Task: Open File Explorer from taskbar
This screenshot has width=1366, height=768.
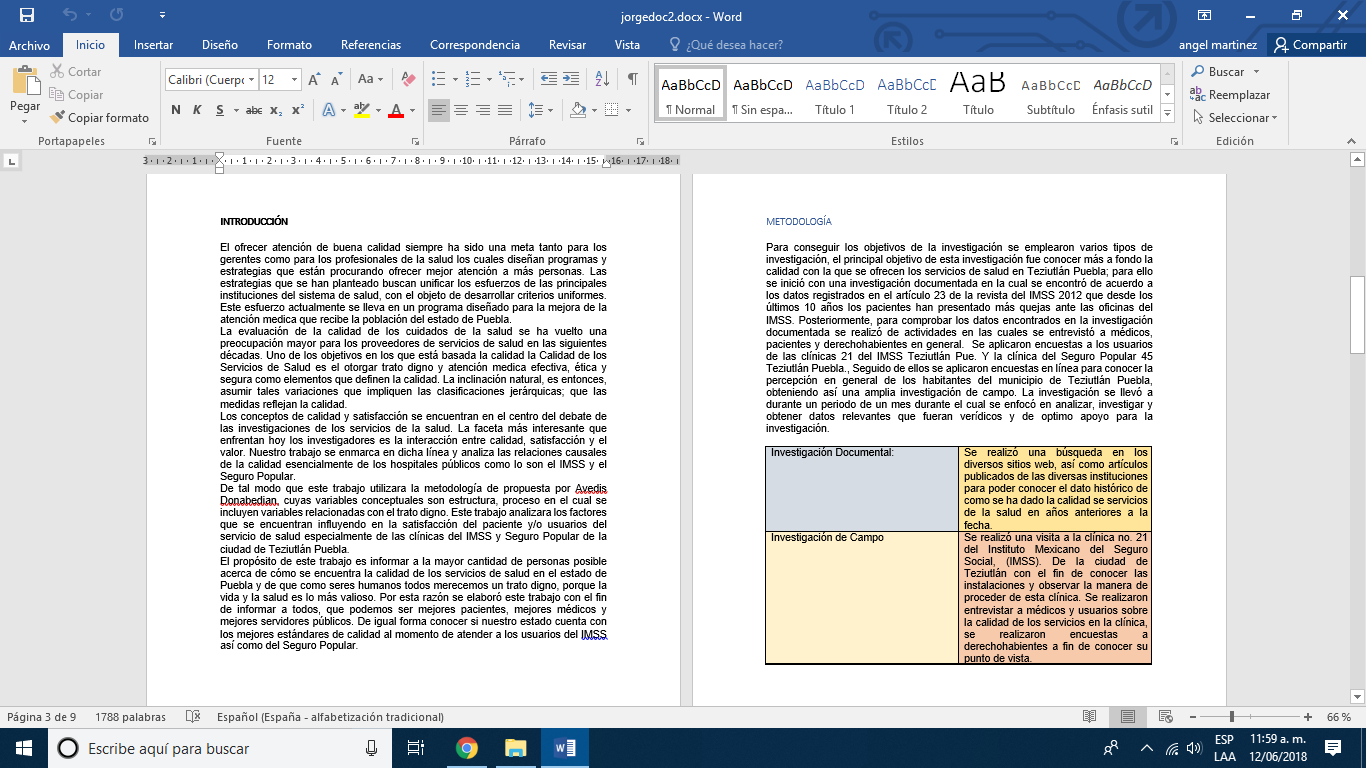Action: (x=516, y=748)
